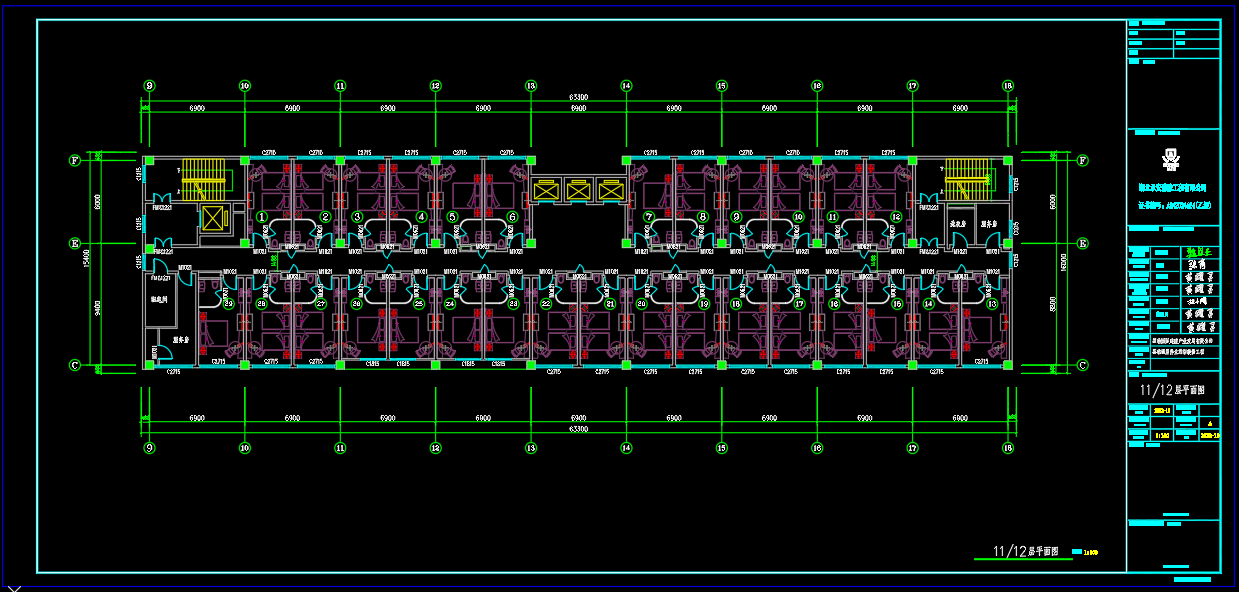The image size is (1239, 592).
Task: Select the yellow hatched shaft beside the left stair
Action: point(213,220)
